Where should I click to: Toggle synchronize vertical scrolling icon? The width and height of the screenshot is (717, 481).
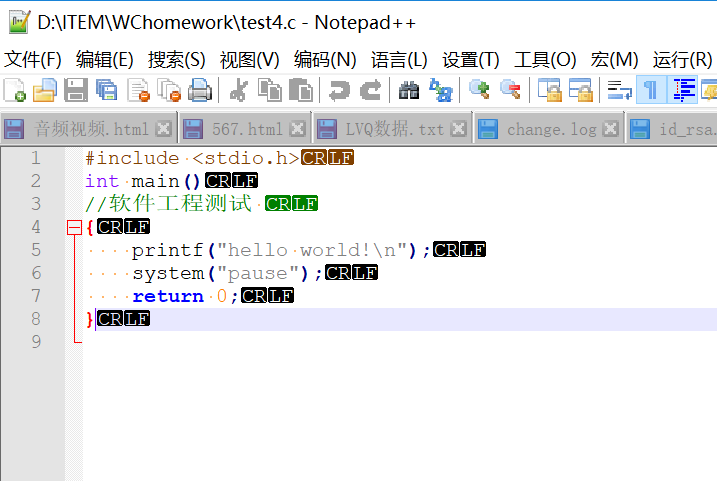coord(549,90)
